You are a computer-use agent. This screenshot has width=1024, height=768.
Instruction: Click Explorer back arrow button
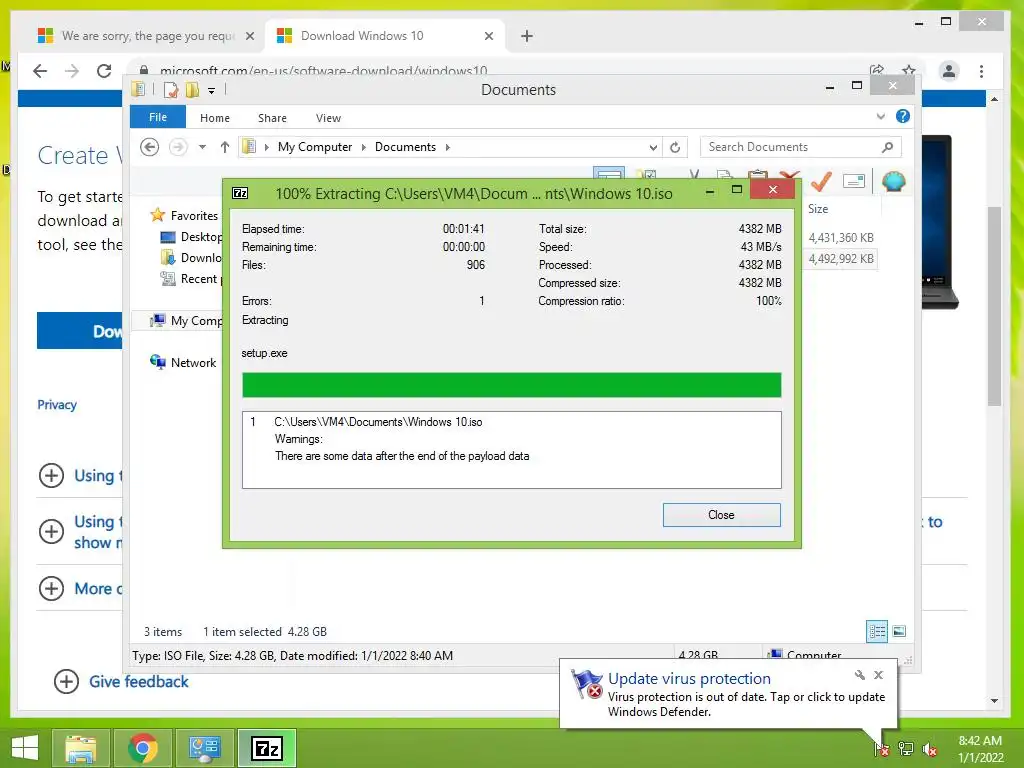pos(150,147)
